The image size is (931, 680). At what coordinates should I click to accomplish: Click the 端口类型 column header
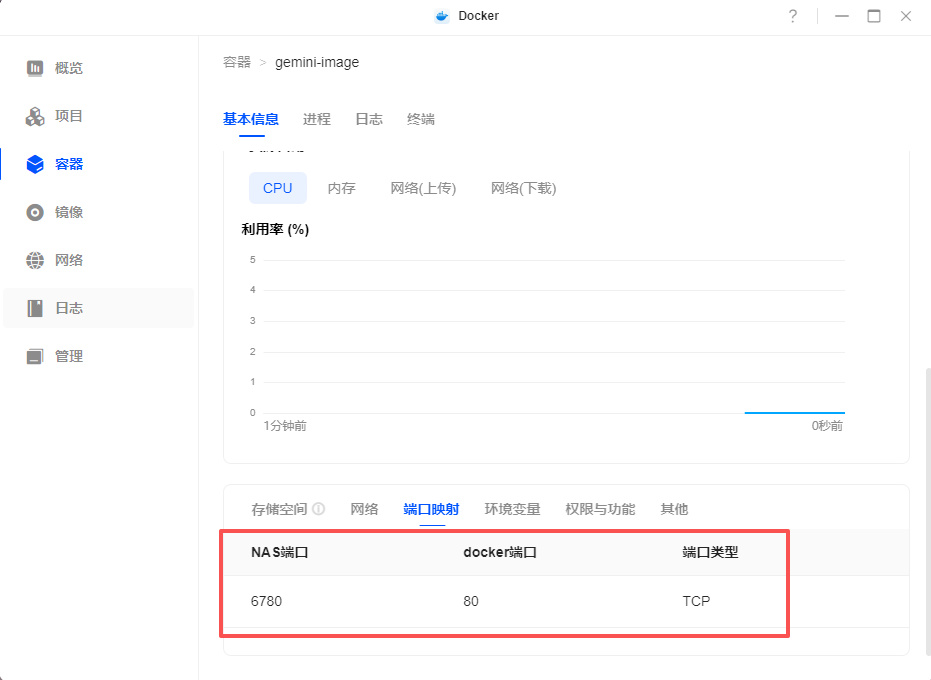point(710,552)
